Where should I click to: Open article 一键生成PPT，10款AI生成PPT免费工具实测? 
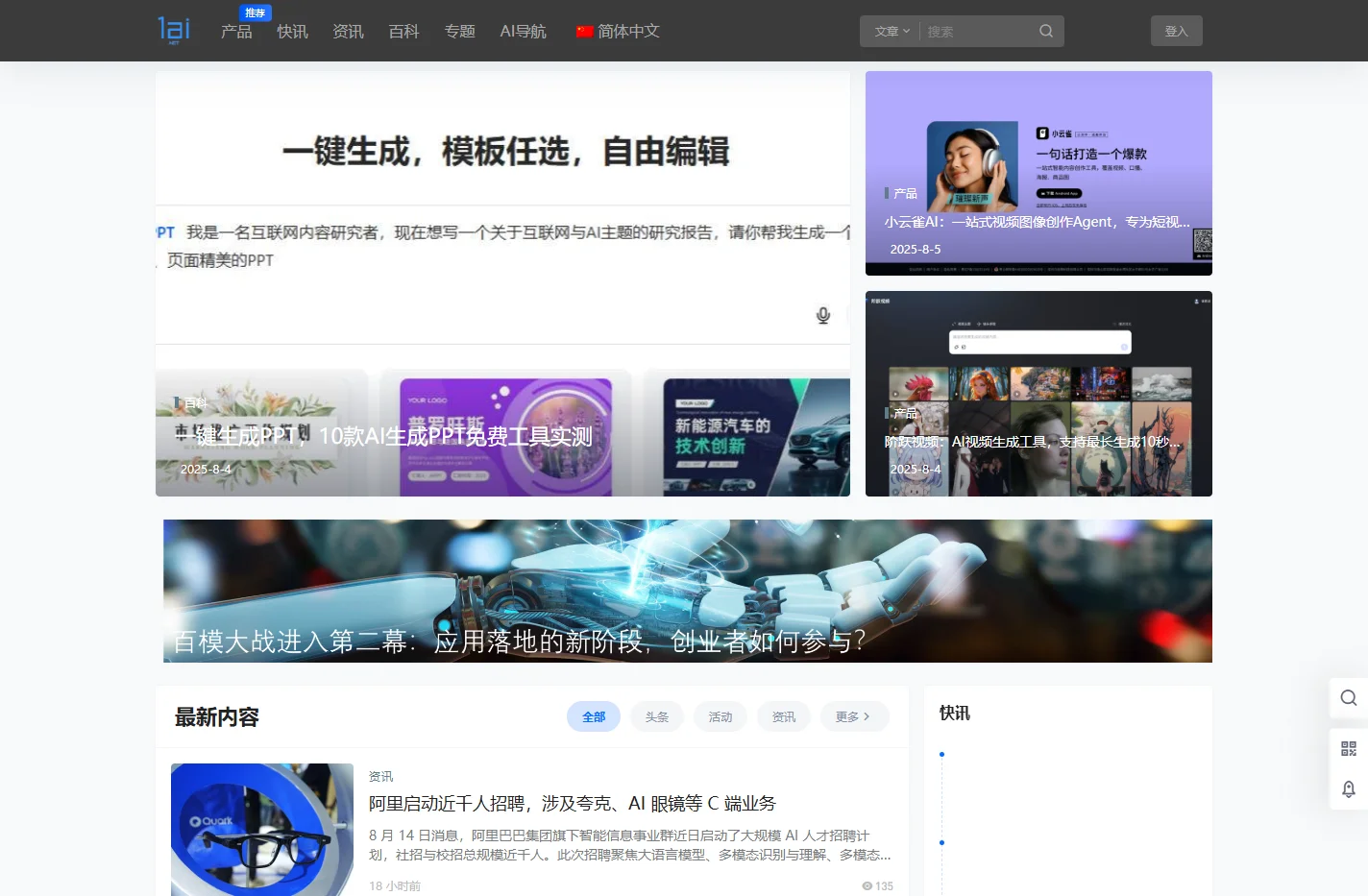[383, 437]
